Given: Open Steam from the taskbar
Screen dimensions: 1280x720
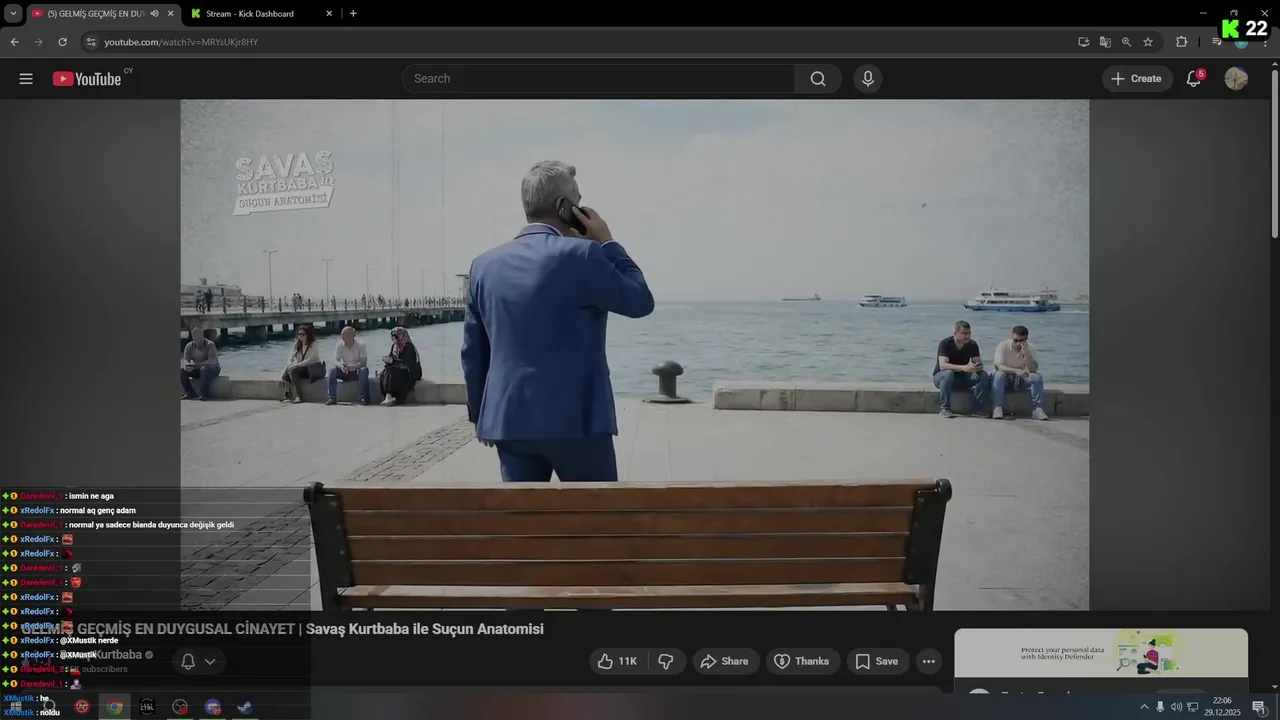Looking at the screenshot, I should (x=244, y=707).
